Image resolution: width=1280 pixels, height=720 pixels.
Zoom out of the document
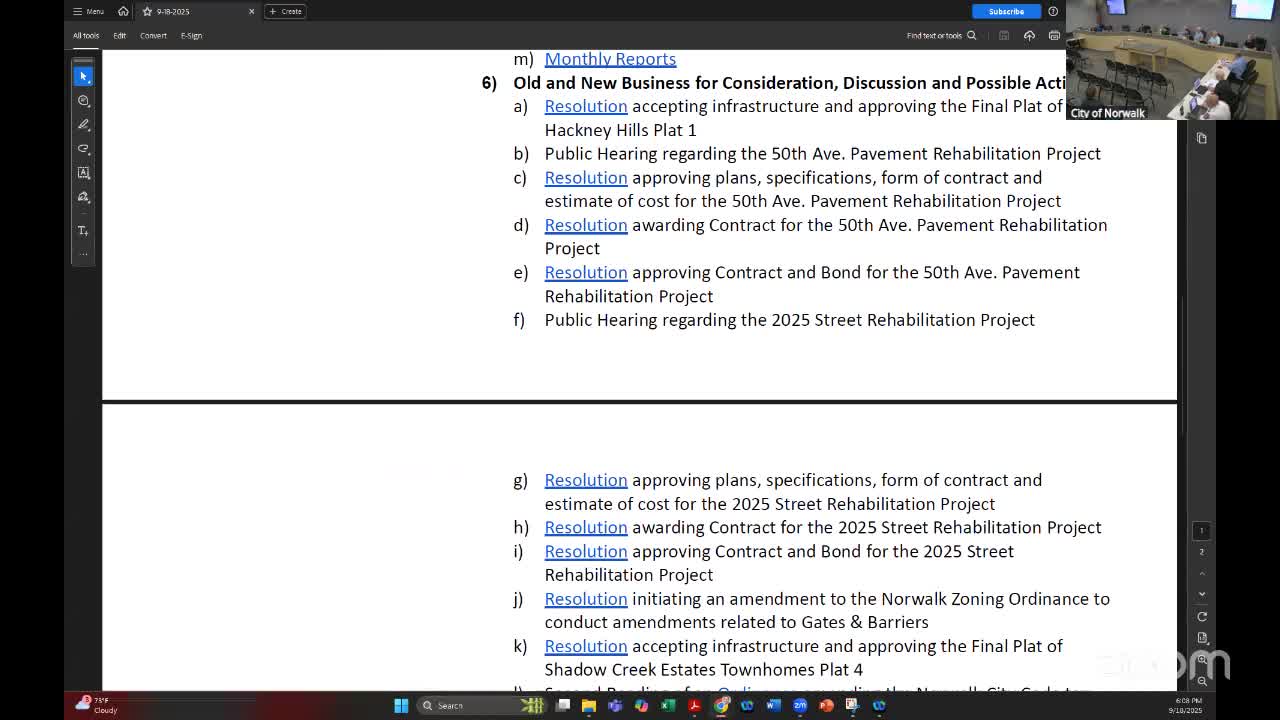coord(1202,680)
